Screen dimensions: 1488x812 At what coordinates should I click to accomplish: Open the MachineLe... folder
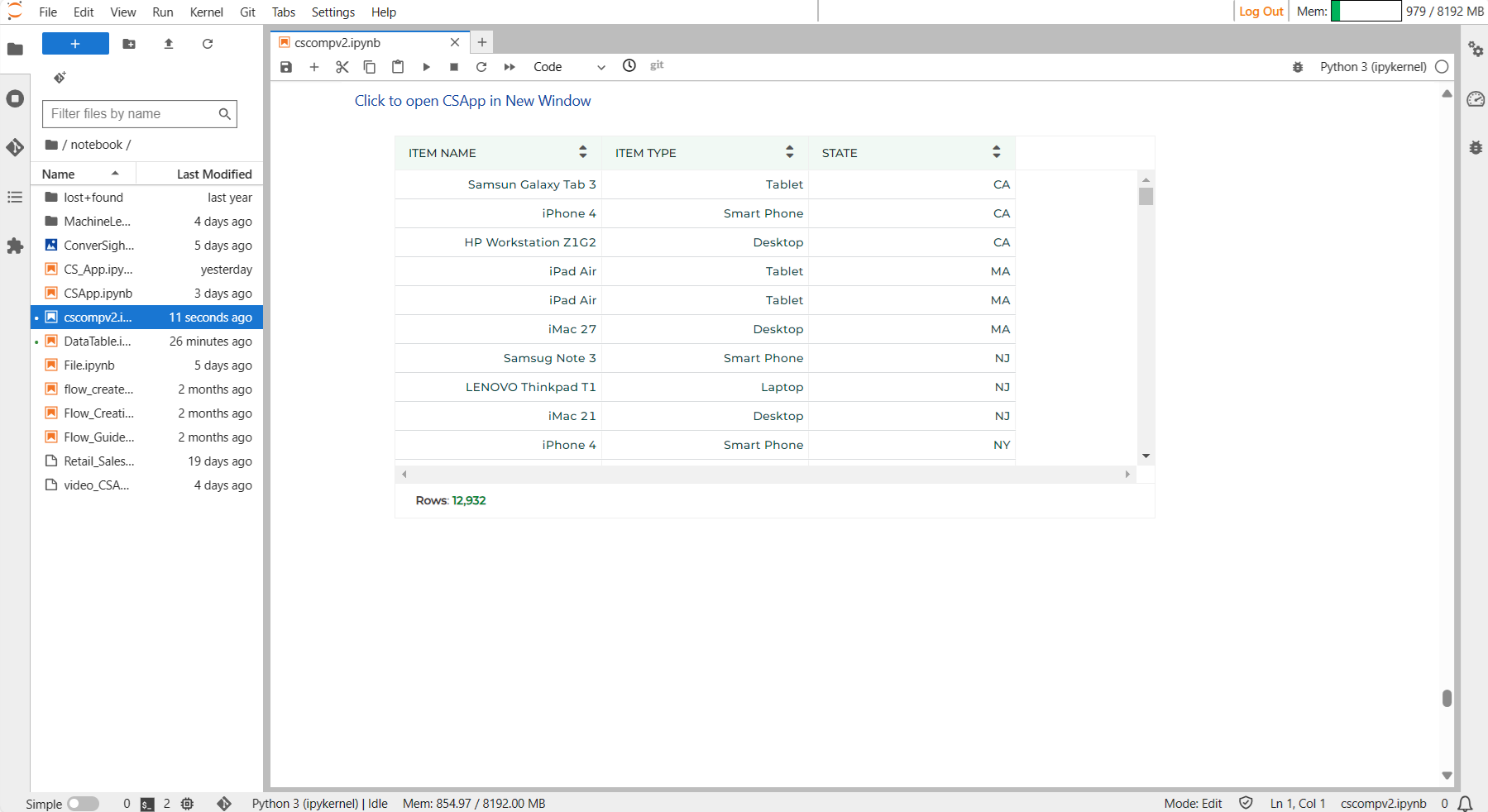coord(147,222)
